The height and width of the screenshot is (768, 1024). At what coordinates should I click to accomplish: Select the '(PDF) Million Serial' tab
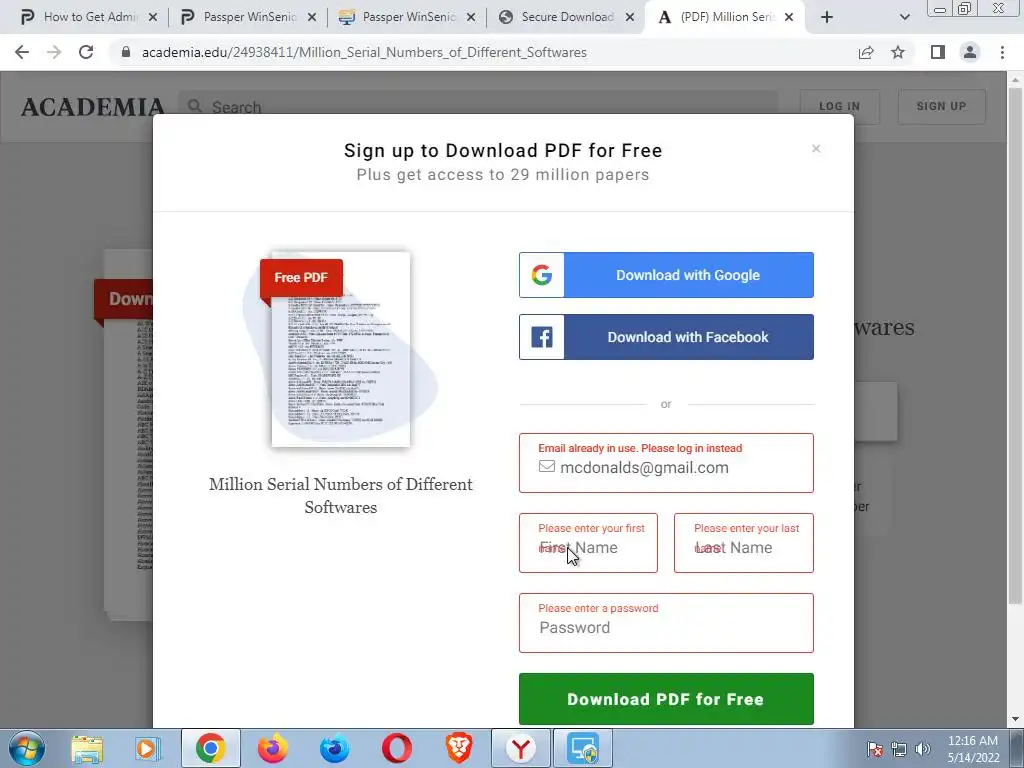(x=726, y=18)
